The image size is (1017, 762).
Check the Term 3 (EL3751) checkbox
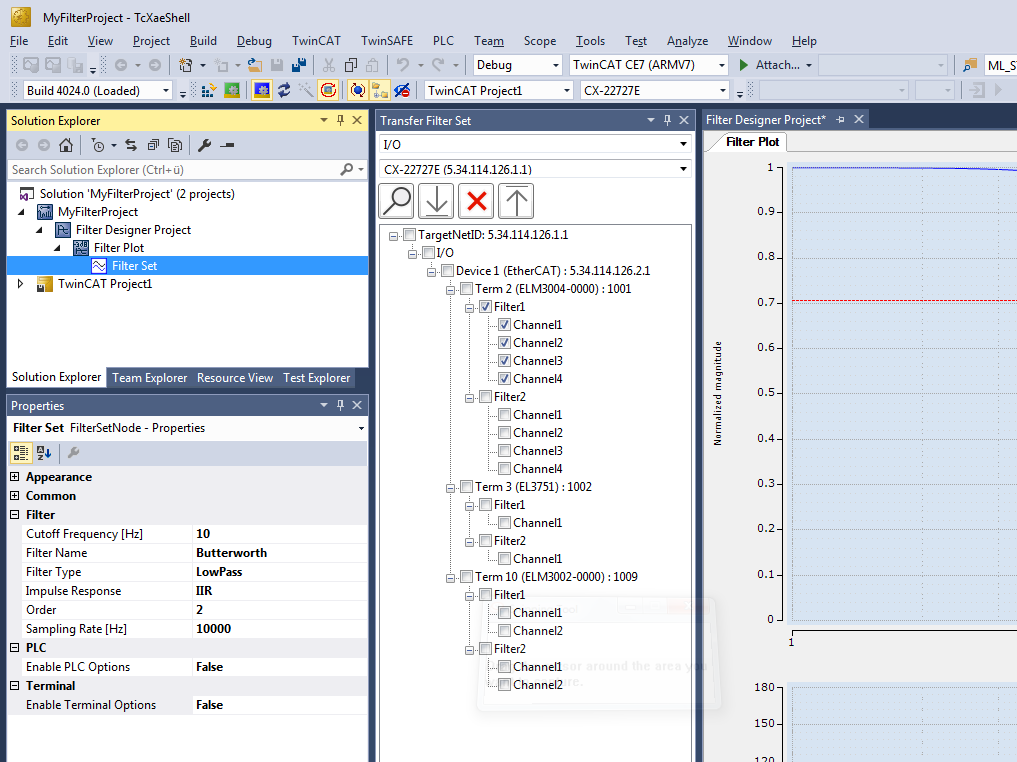click(x=466, y=487)
